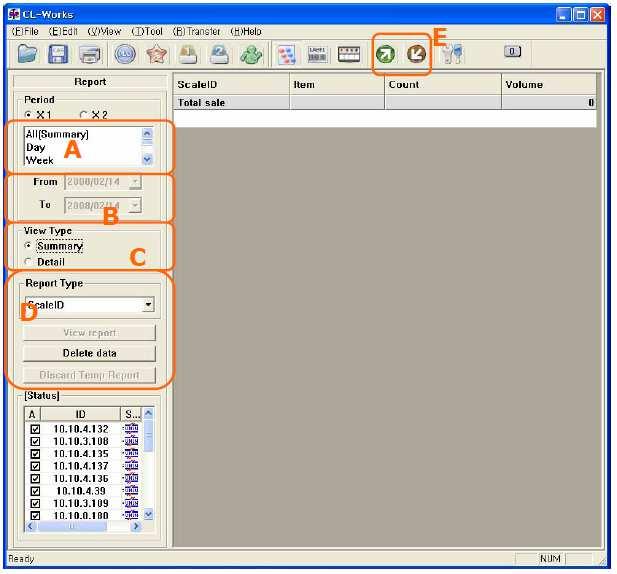
Task: Click the brown down-left arrow icon
Action: 416,54
